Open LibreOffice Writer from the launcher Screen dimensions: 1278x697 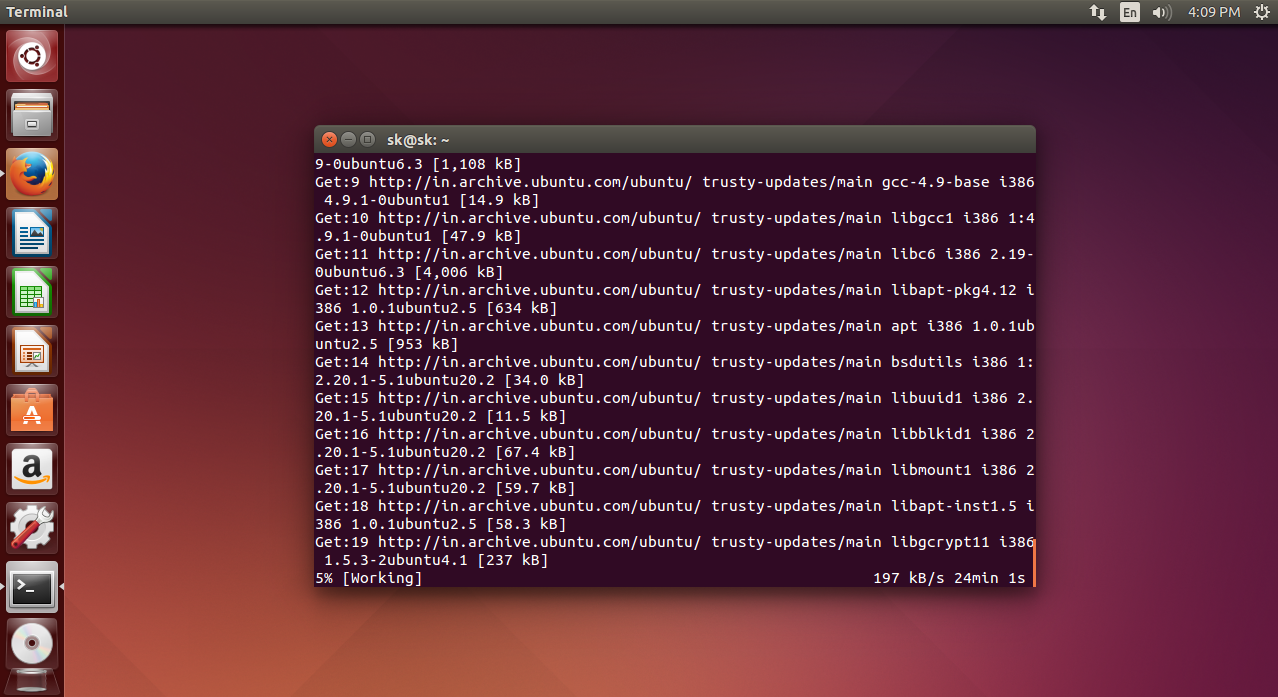[32, 233]
